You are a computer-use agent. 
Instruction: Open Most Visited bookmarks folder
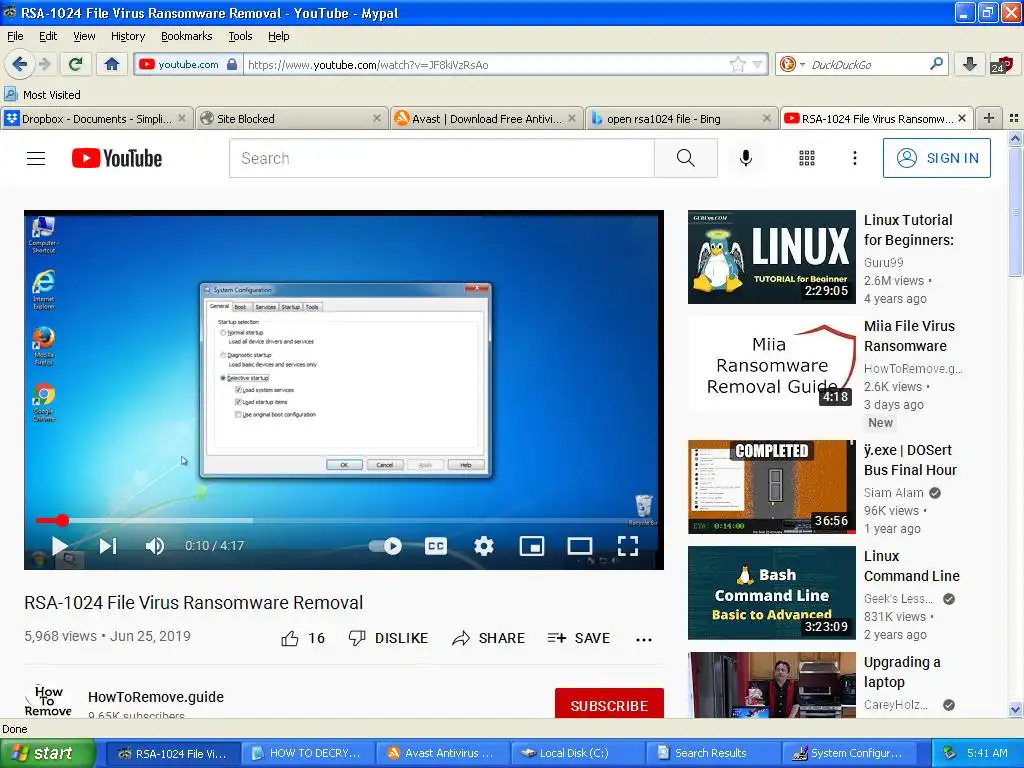click(43, 95)
